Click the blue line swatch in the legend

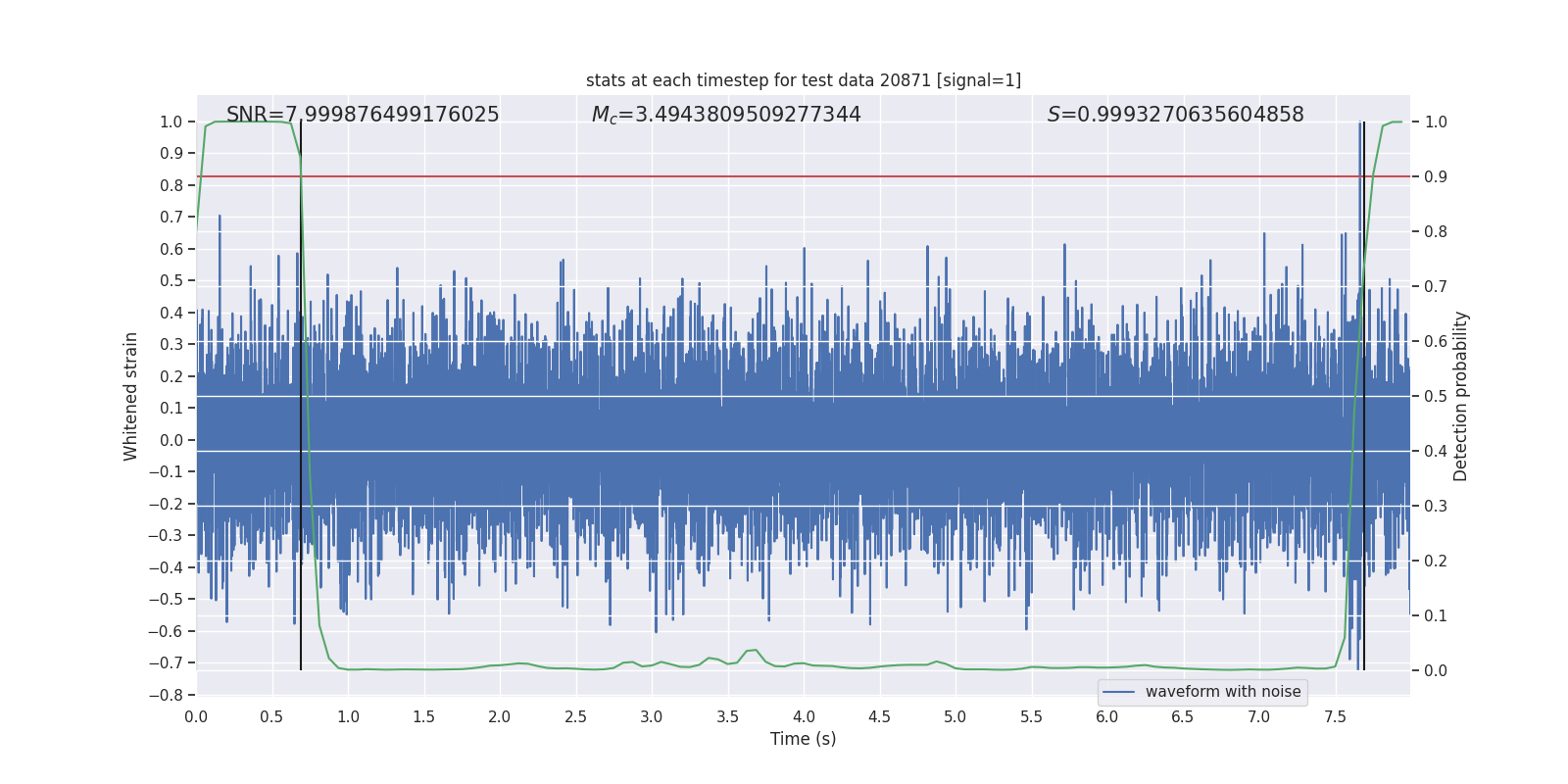(1119, 692)
